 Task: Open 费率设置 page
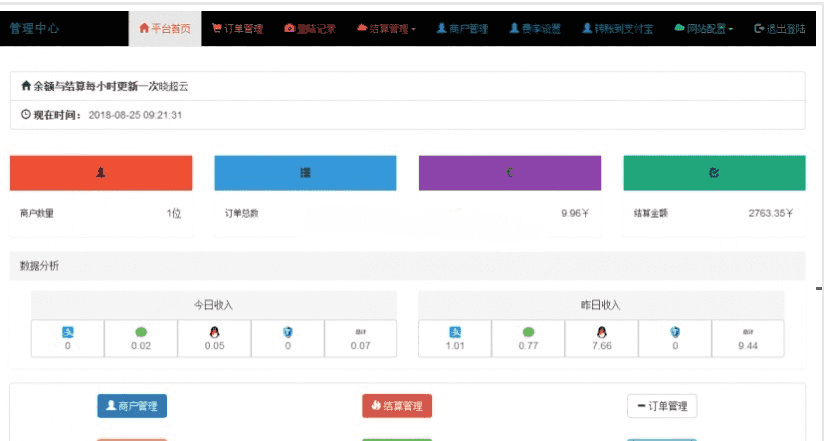[535, 28]
